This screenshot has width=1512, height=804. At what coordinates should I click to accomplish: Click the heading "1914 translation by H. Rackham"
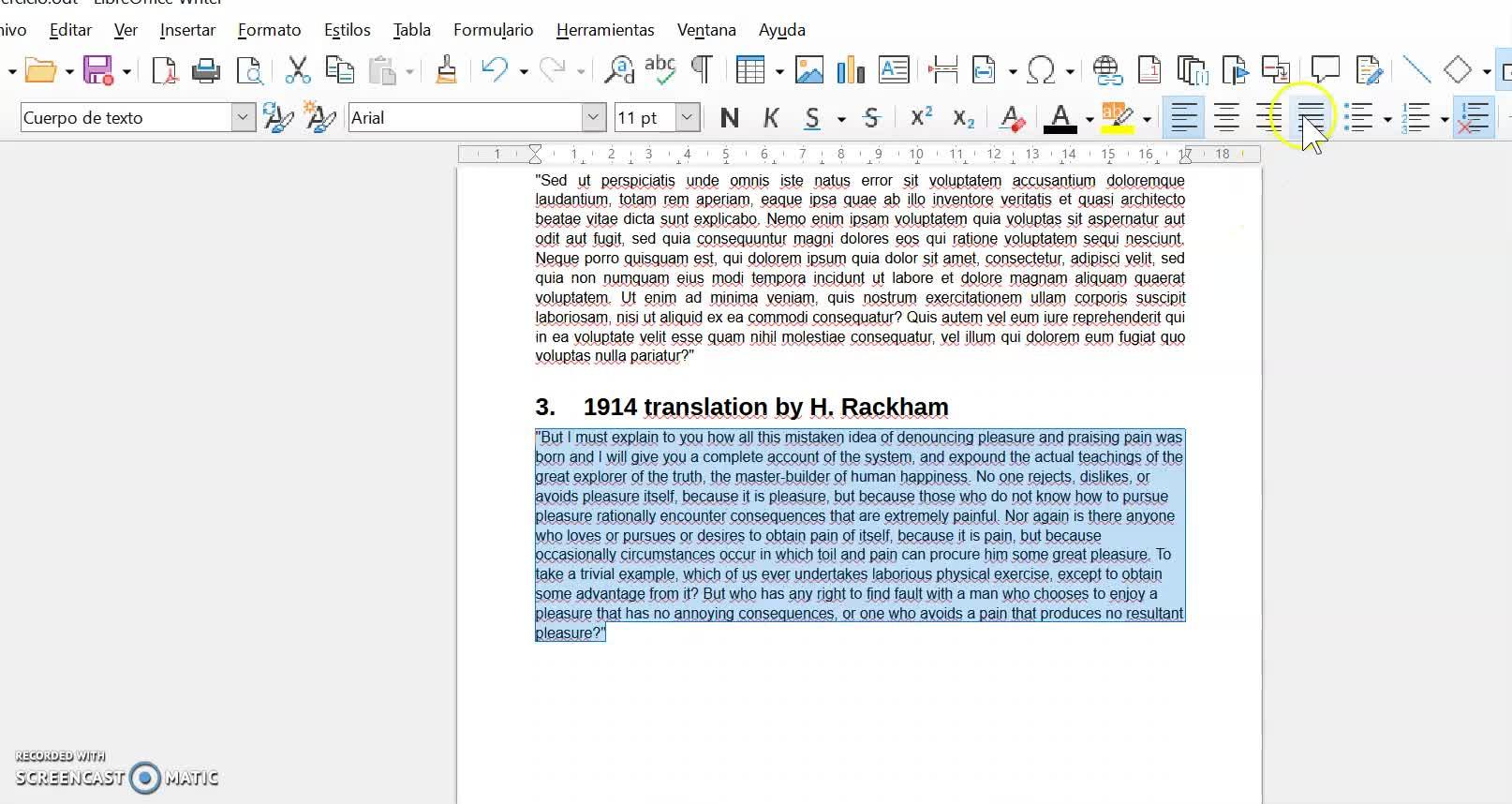click(764, 407)
